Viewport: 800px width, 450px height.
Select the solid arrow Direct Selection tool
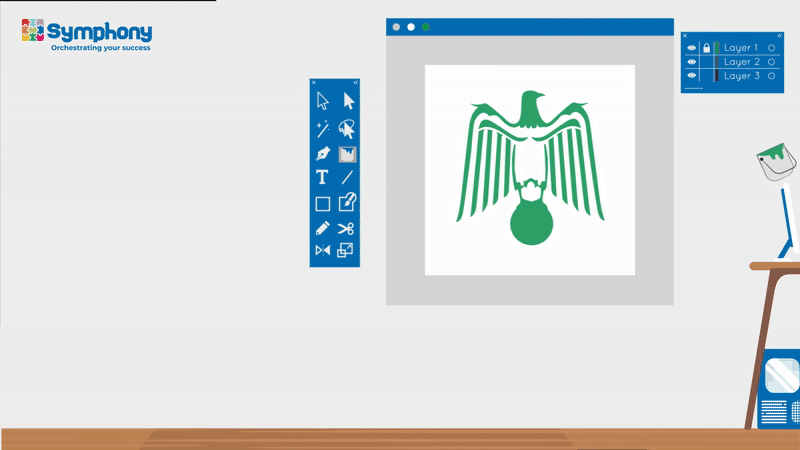pos(349,100)
